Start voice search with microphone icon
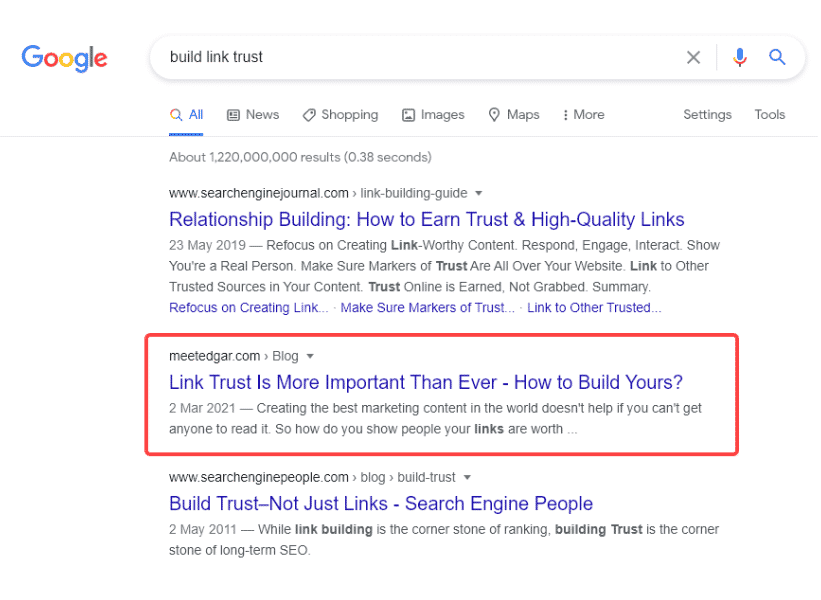This screenshot has width=821, height=600. point(740,58)
